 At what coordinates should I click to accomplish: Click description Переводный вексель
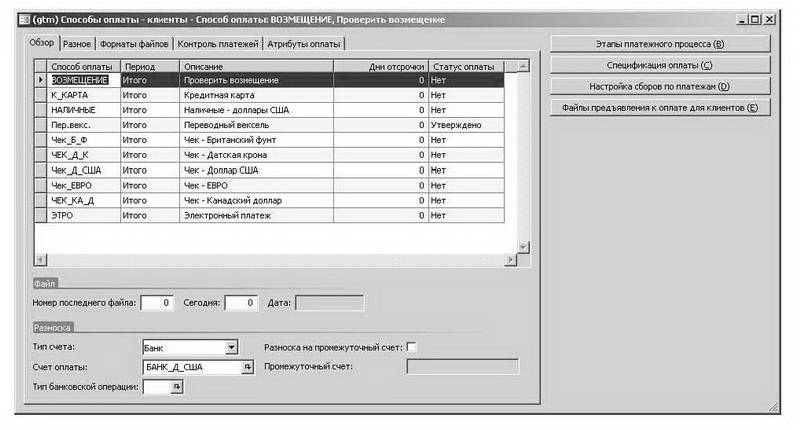click(257, 125)
